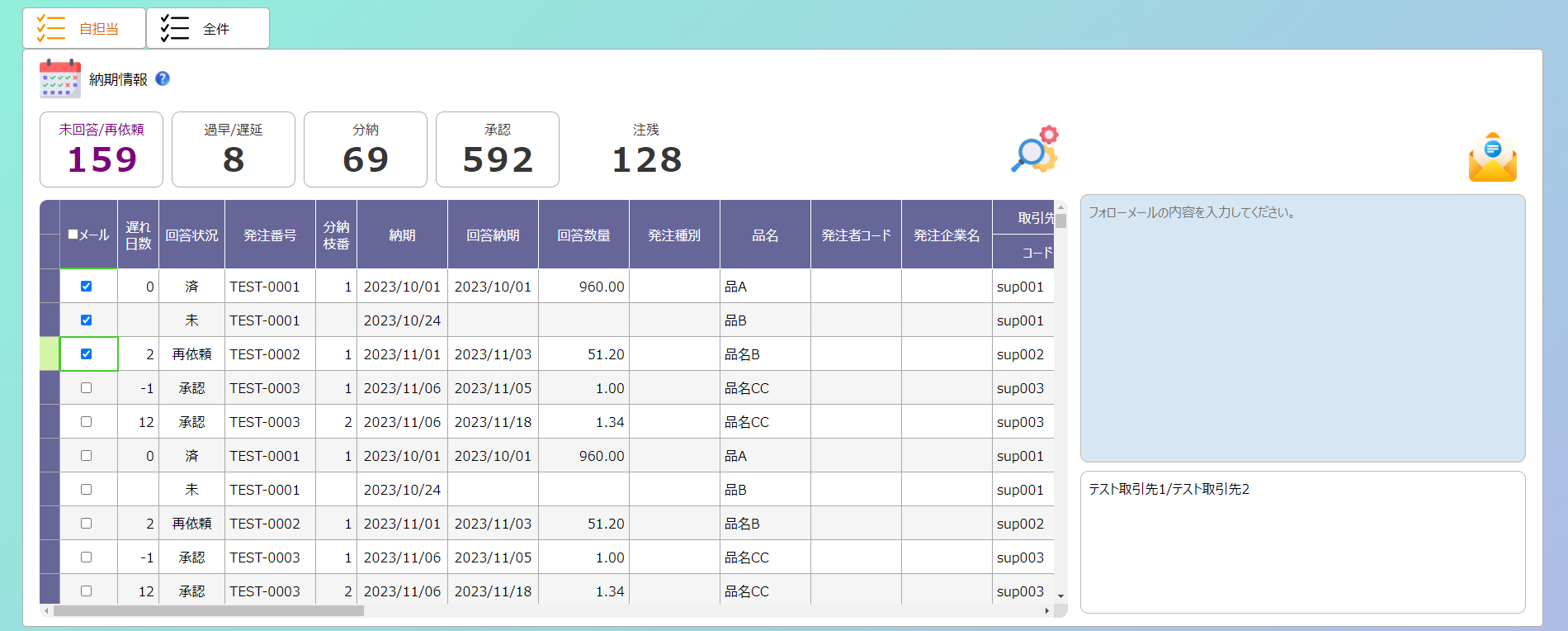Image resolution: width=1568 pixels, height=631 pixels.
Task: Click the table scrollbar right arrow
Action: pos(1047,610)
